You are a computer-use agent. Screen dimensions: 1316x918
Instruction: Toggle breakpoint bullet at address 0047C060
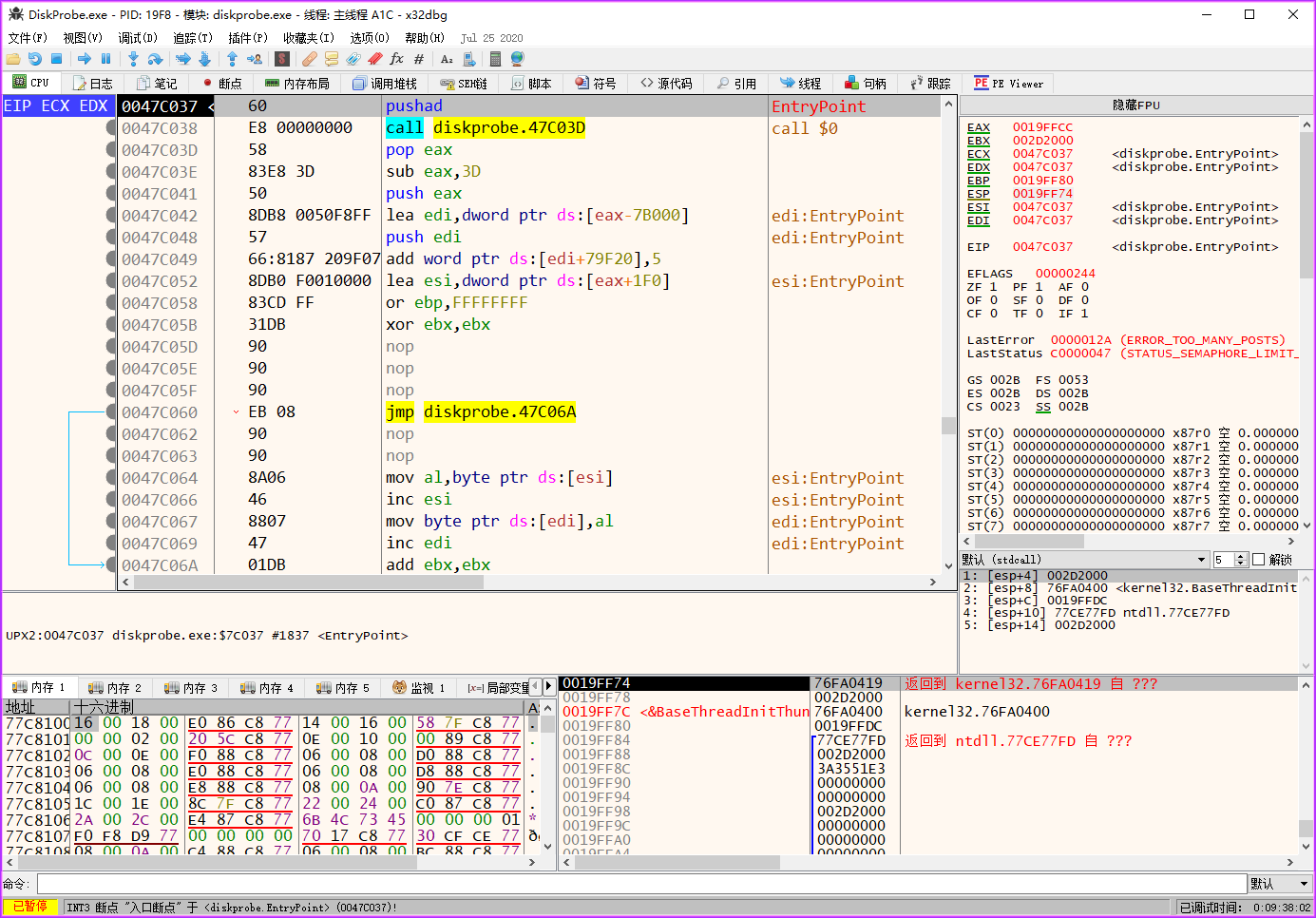click(x=111, y=412)
